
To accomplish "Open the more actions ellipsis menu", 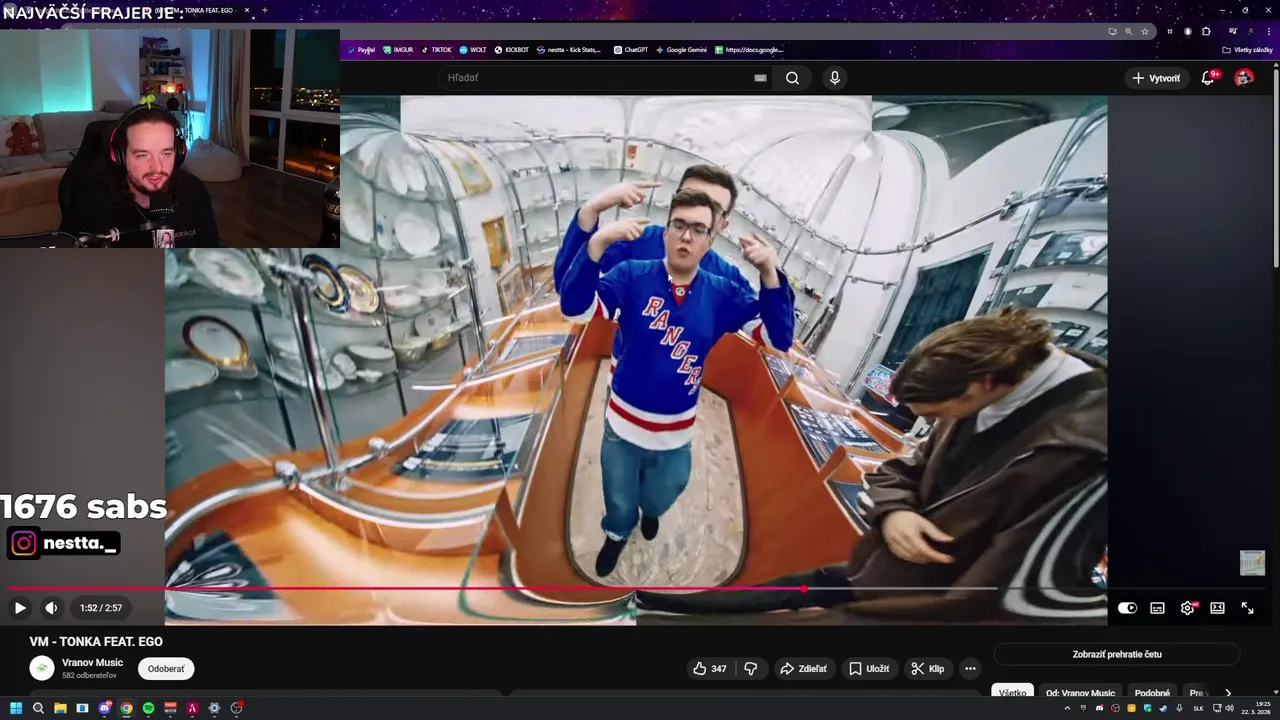I will [x=970, y=669].
